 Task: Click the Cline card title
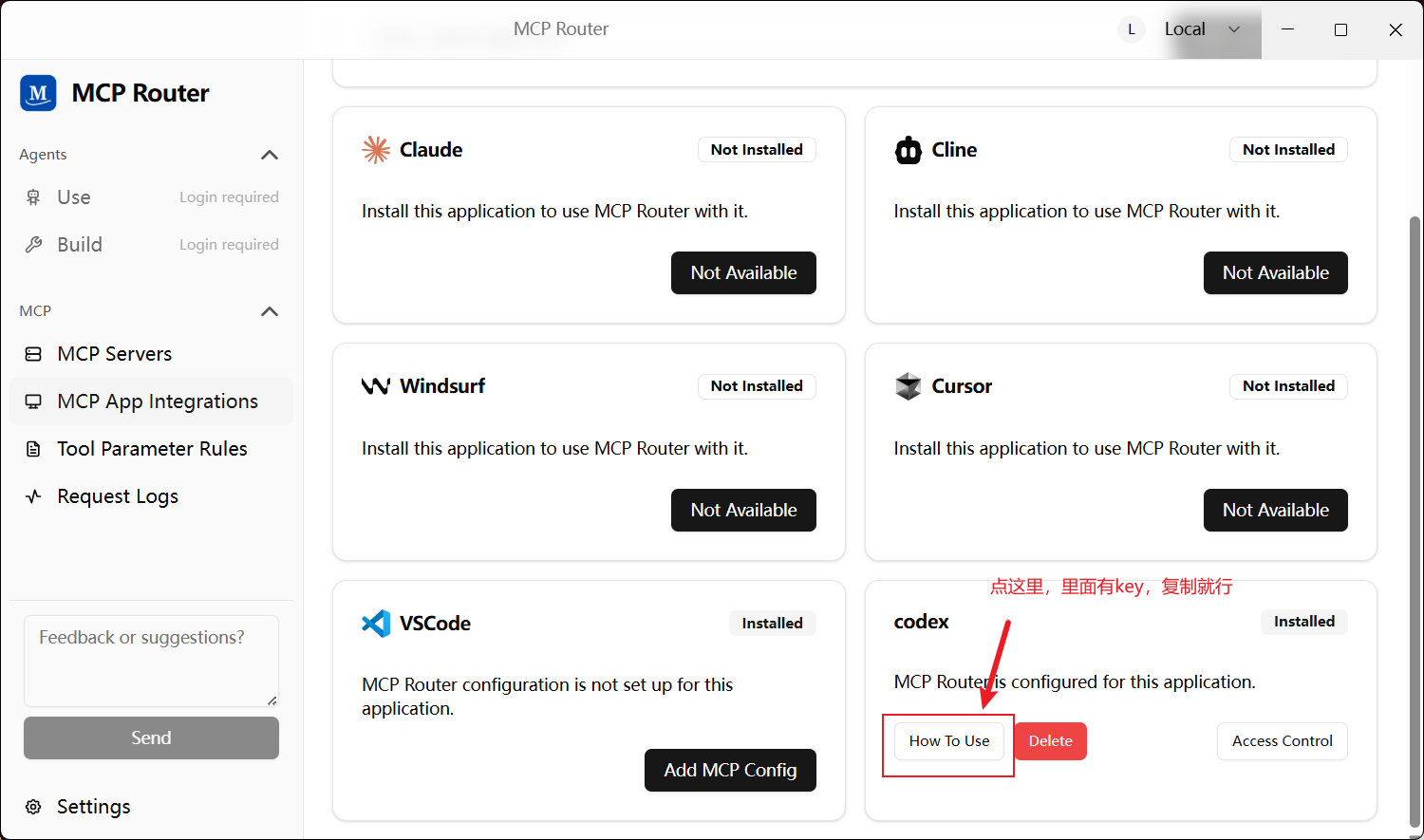(954, 150)
